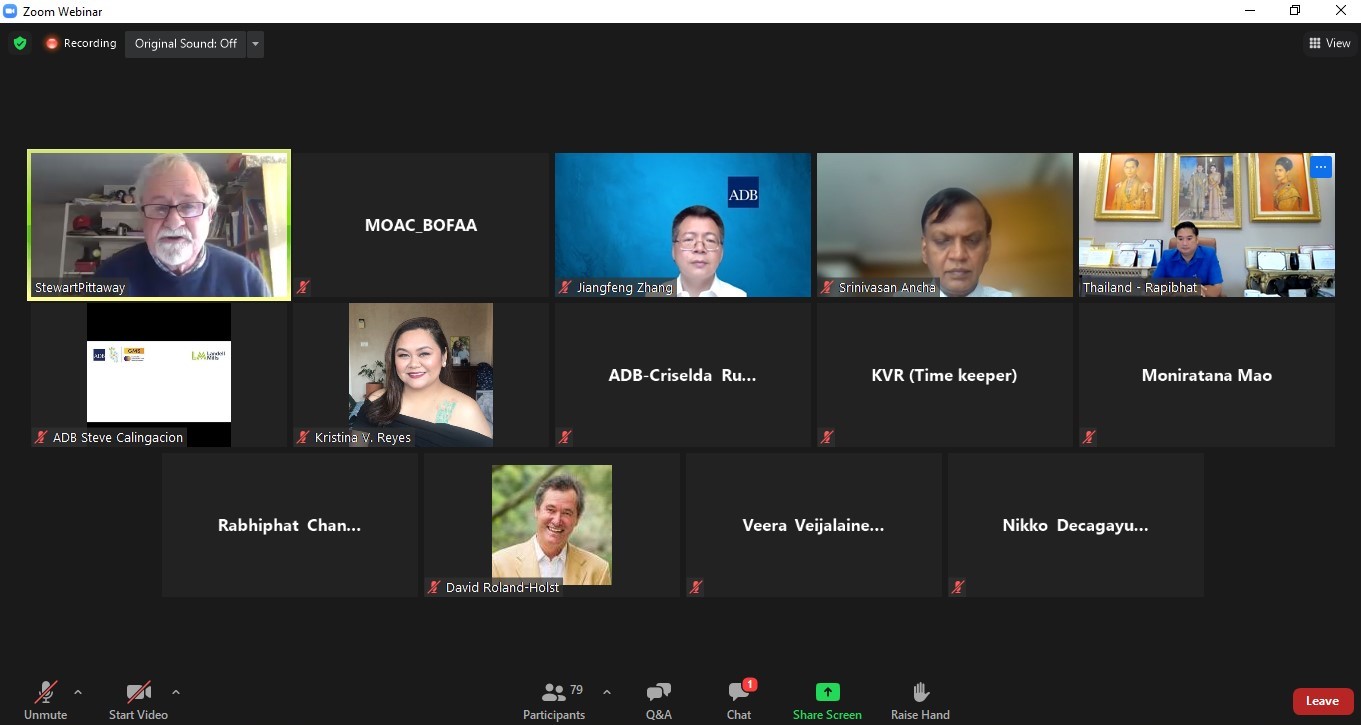Click the more options button on Thailand - Rapibhat tile
Viewport: 1361px width, 725px height.
coord(1321,167)
